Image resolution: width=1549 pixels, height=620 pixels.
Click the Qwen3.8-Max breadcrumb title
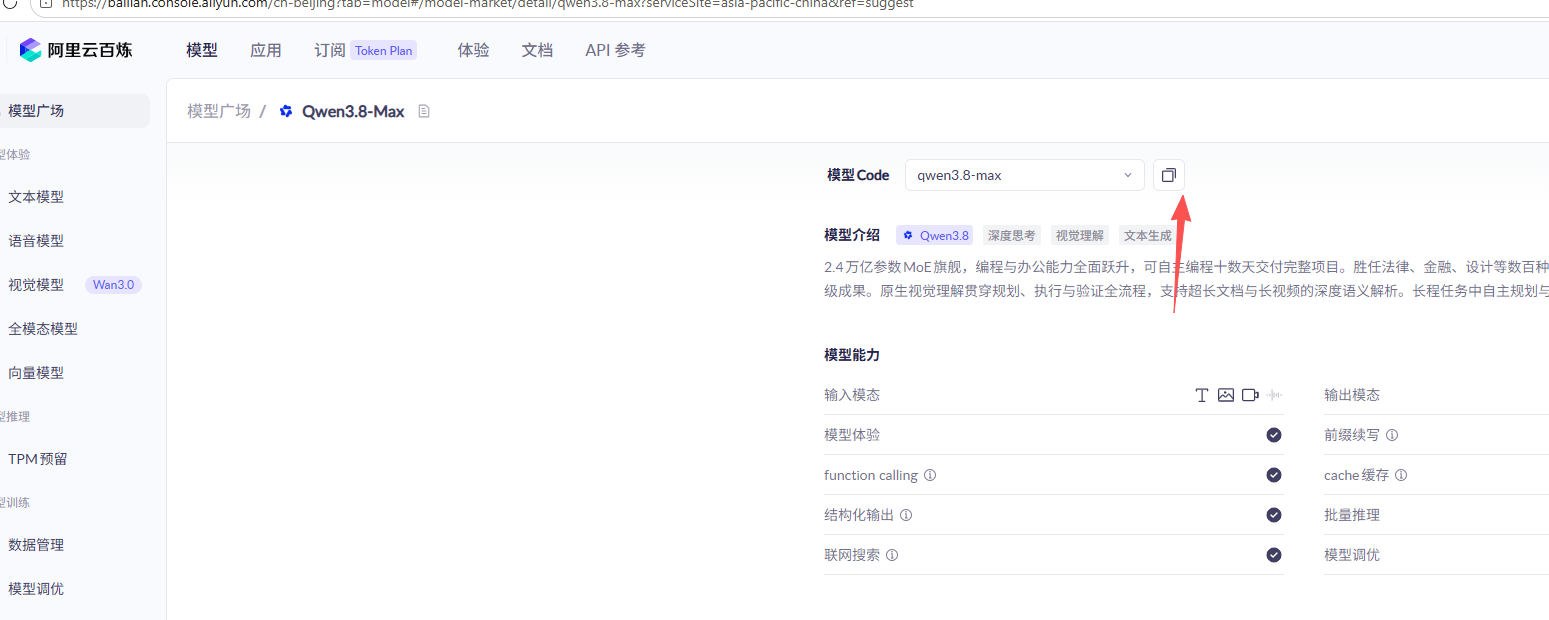tap(353, 111)
